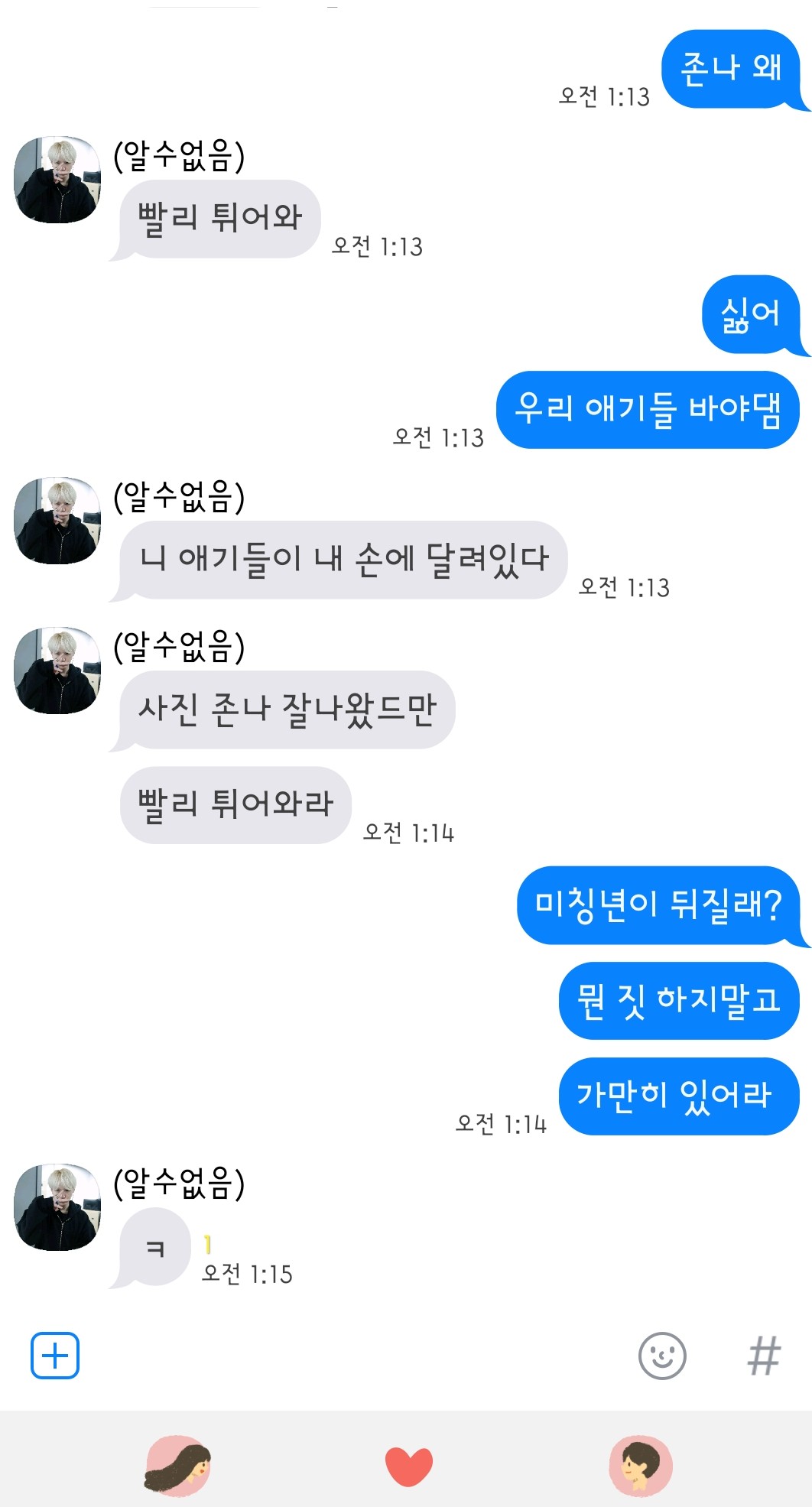Tap the gray 'ㅋ' message bubble

pyautogui.click(x=153, y=1247)
